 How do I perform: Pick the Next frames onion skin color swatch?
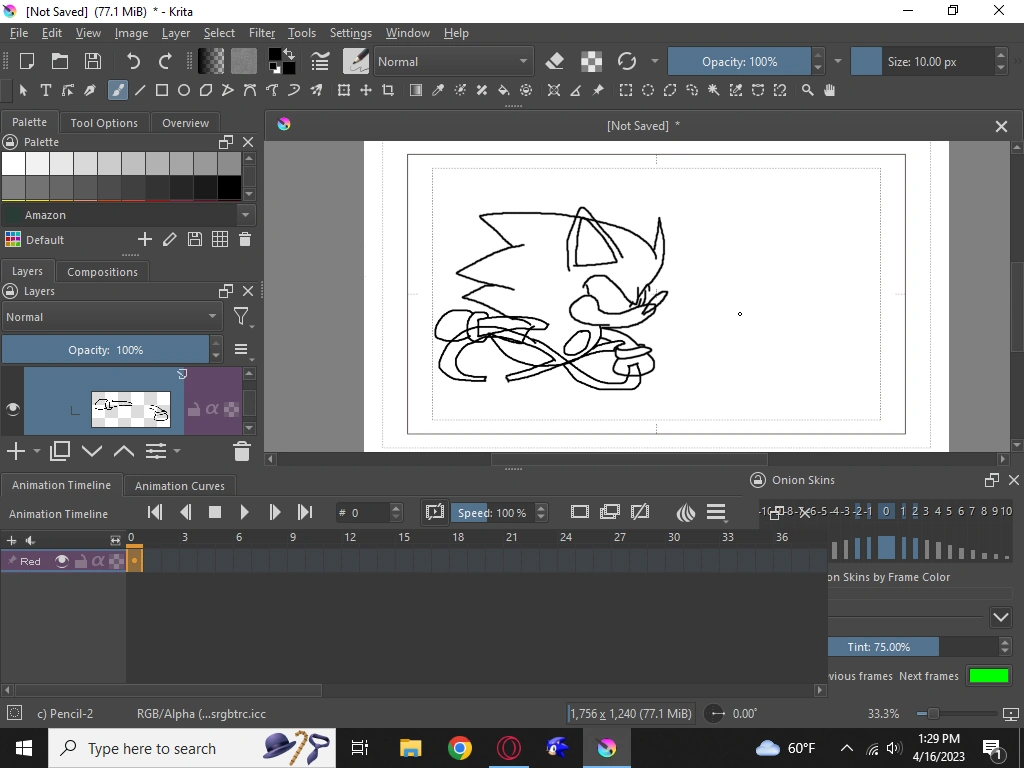(989, 675)
